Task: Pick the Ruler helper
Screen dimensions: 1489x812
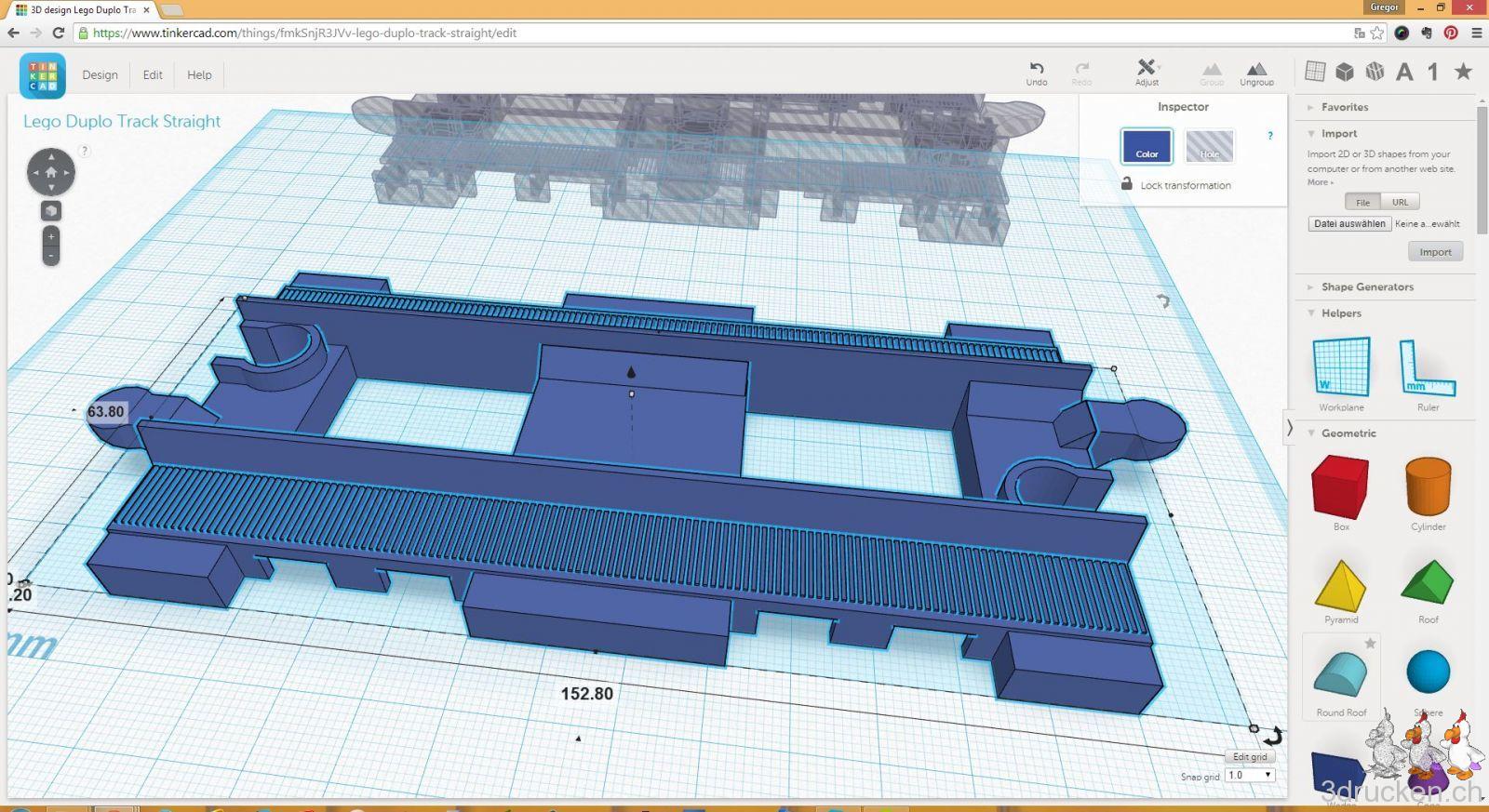Action: (x=1428, y=375)
